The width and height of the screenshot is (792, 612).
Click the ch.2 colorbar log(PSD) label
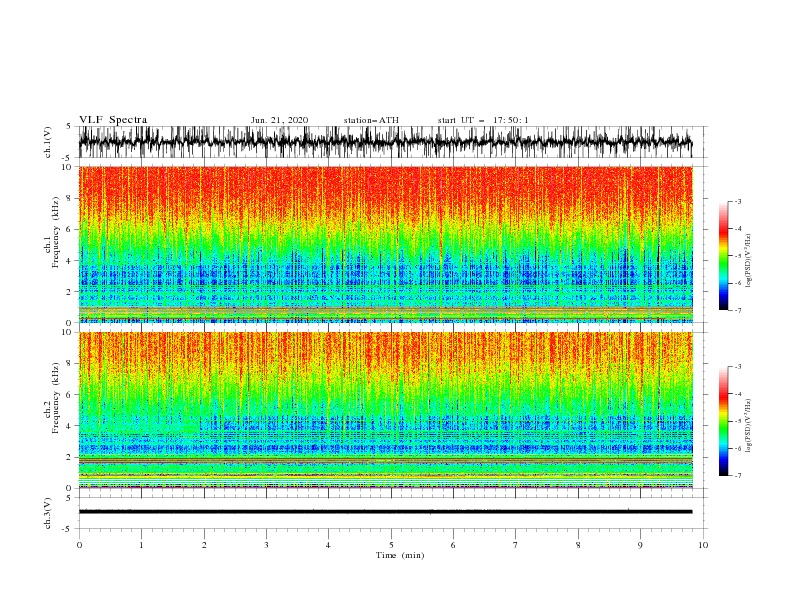coord(748,426)
